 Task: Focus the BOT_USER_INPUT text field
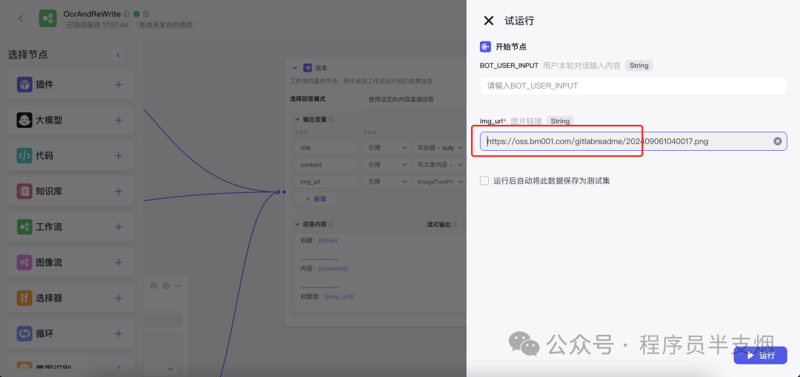[633, 86]
